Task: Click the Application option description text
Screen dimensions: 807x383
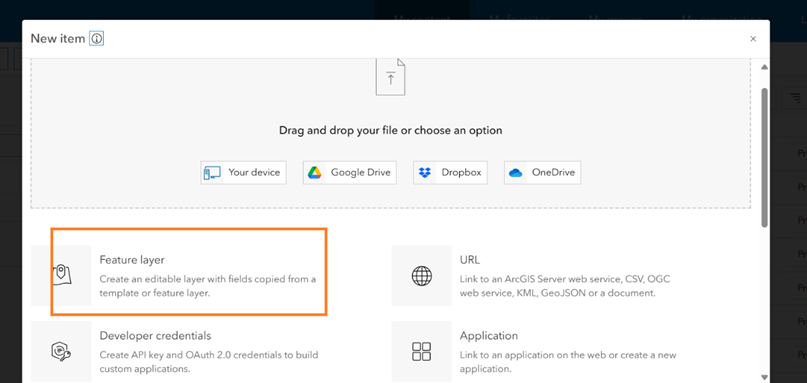Action: (568, 362)
